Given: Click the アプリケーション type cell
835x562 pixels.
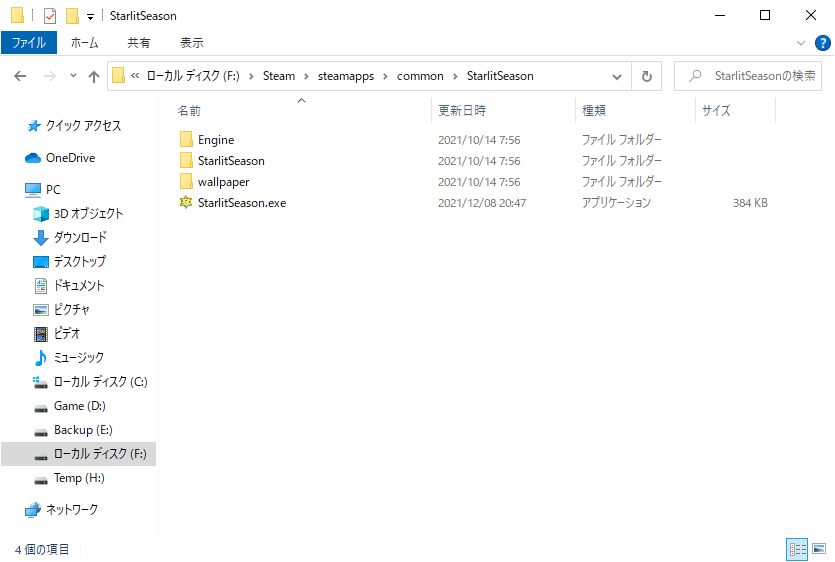Looking at the screenshot, I should (x=616, y=203).
